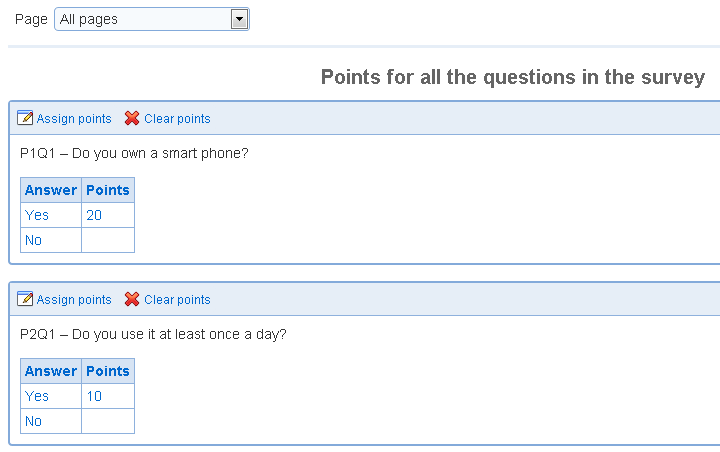
Task: Click the red X icon for P2Q1 Clear points
Action: tap(132, 299)
